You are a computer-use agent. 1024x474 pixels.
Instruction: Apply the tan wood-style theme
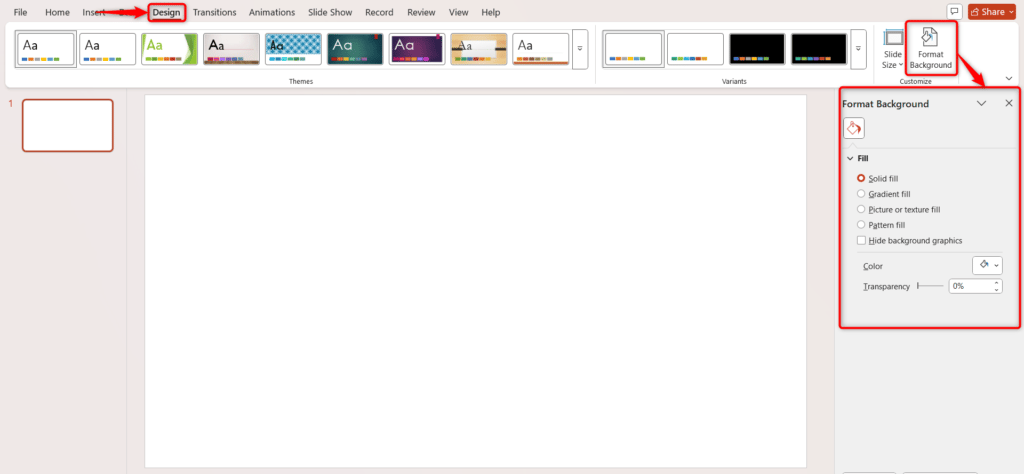click(x=479, y=49)
